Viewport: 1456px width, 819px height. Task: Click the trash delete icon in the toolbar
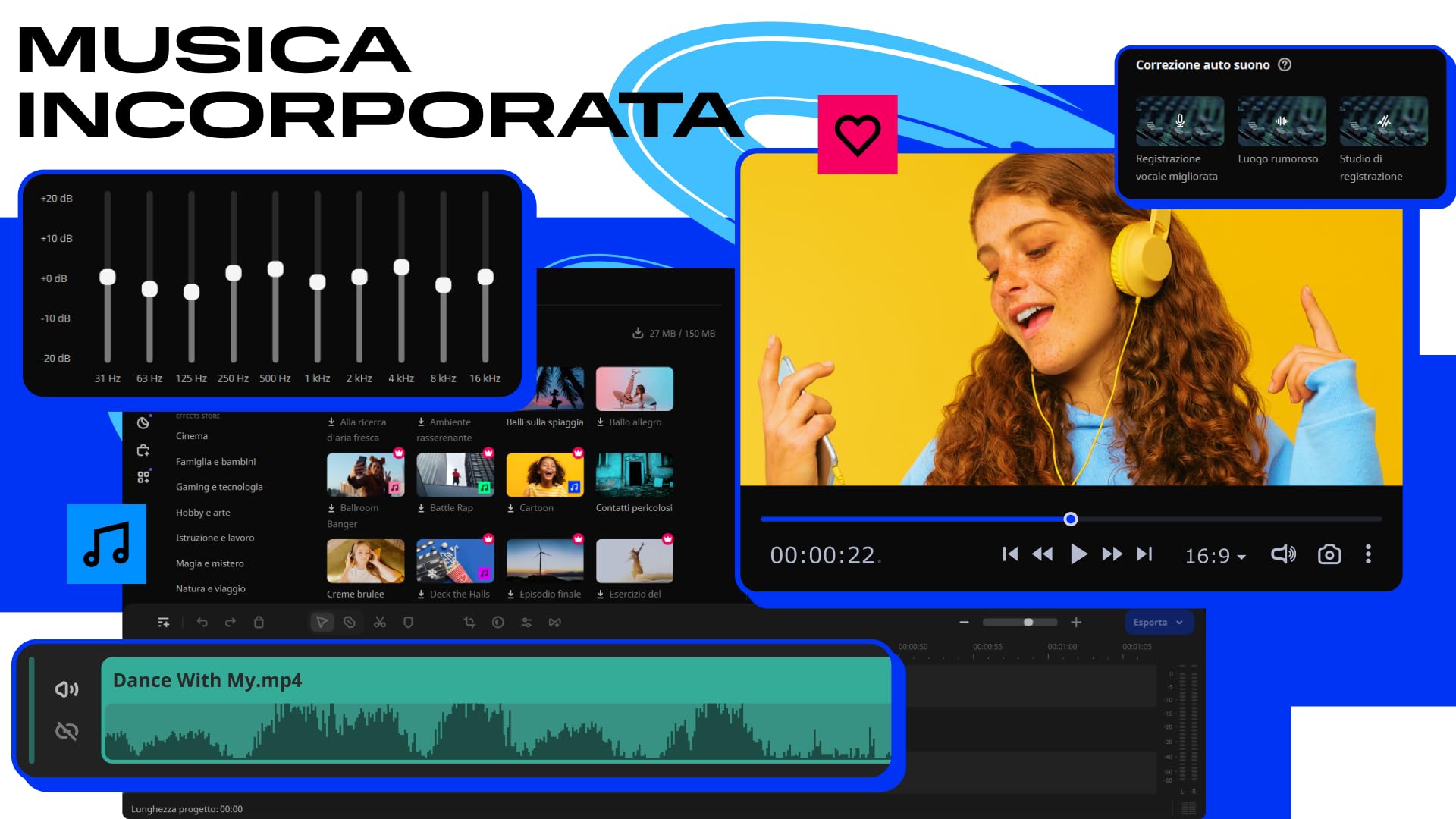click(x=259, y=623)
